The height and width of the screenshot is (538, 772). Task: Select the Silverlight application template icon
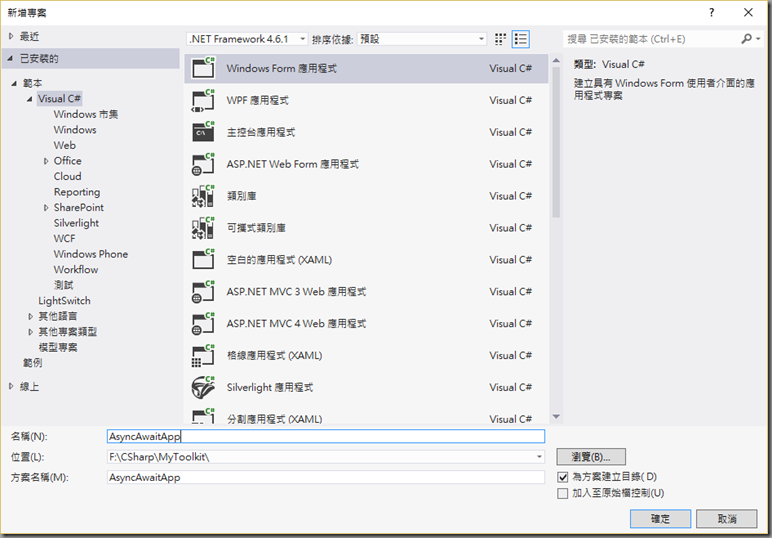(203, 387)
